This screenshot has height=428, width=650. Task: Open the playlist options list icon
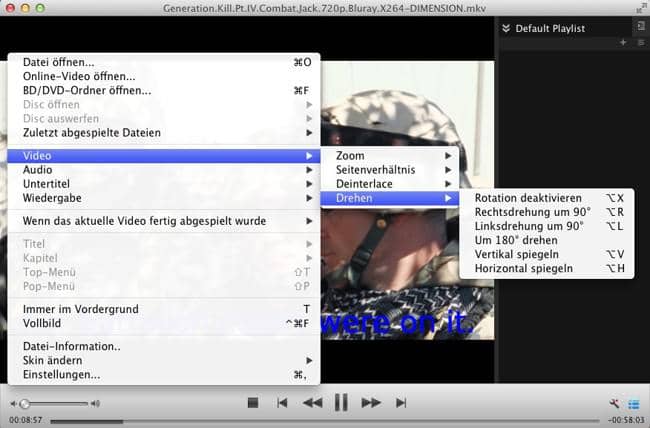[641, 42]
